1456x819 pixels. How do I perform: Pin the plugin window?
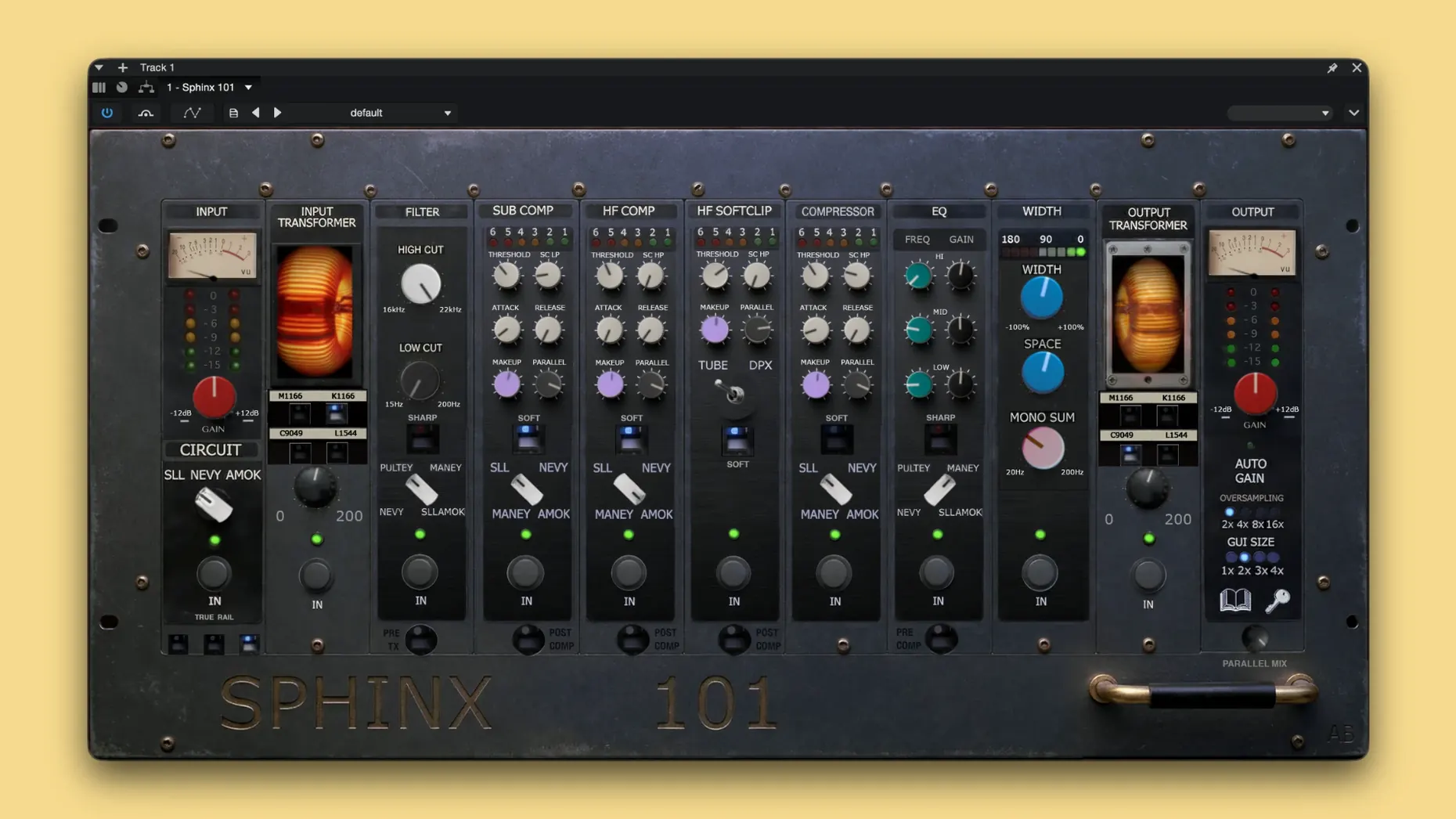(x=1332, y=68)
